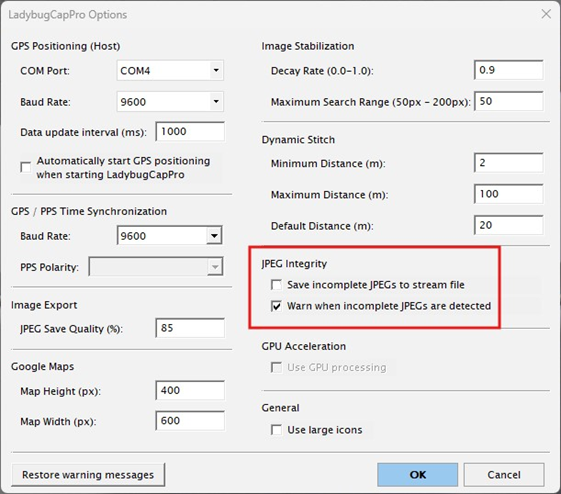Click the Cancel button
Image resolution: width=561 pixels, height=494 pixels.
[504, 475]
